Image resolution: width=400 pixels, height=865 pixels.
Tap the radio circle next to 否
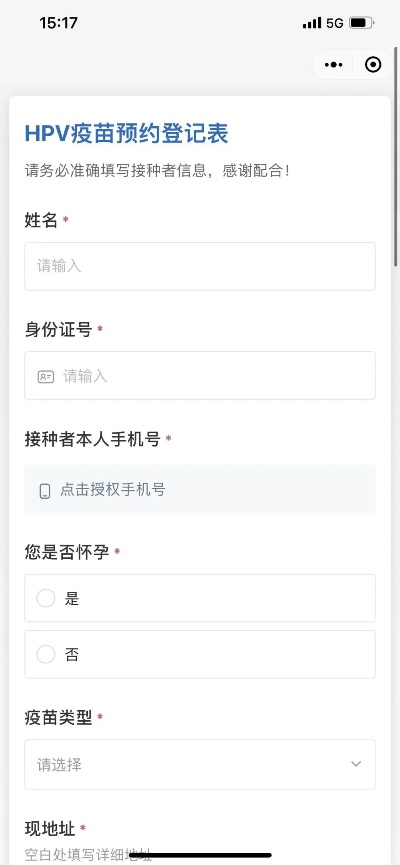pos(46,654)
